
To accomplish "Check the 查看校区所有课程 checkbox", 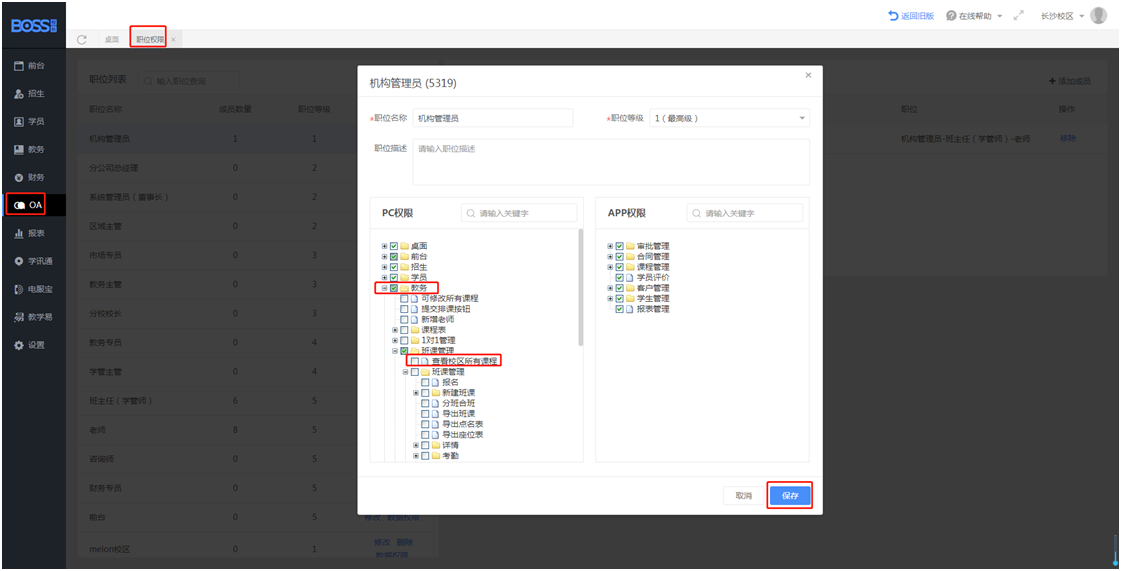I will coord(415,361).
